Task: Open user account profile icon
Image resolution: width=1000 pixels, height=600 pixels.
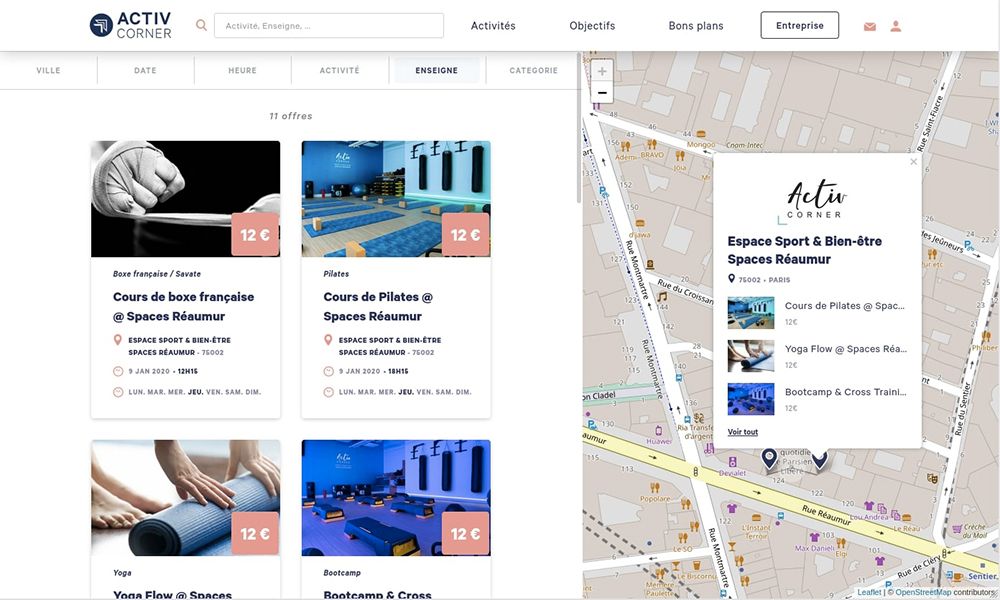Action: (896, 27)
